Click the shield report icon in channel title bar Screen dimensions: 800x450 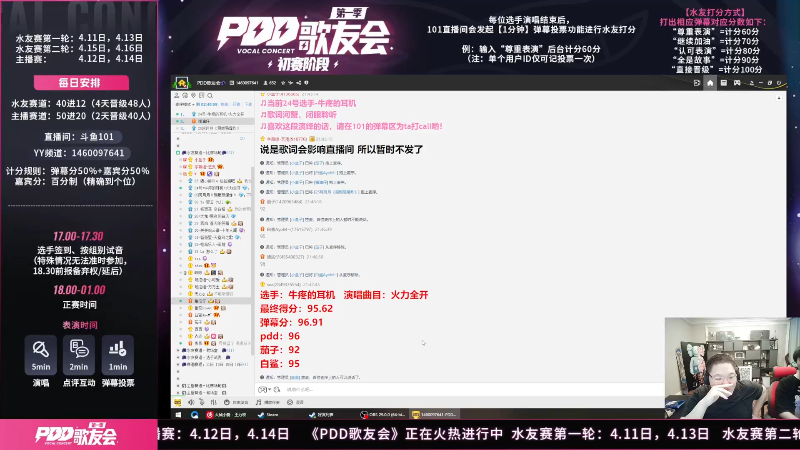306,83
